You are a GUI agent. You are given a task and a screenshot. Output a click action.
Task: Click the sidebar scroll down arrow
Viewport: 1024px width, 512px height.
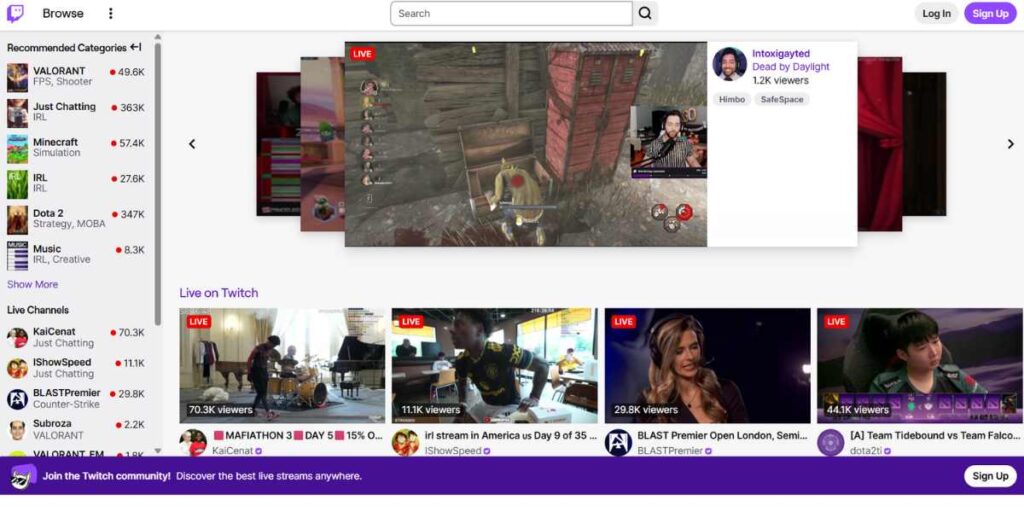point(157,451)
